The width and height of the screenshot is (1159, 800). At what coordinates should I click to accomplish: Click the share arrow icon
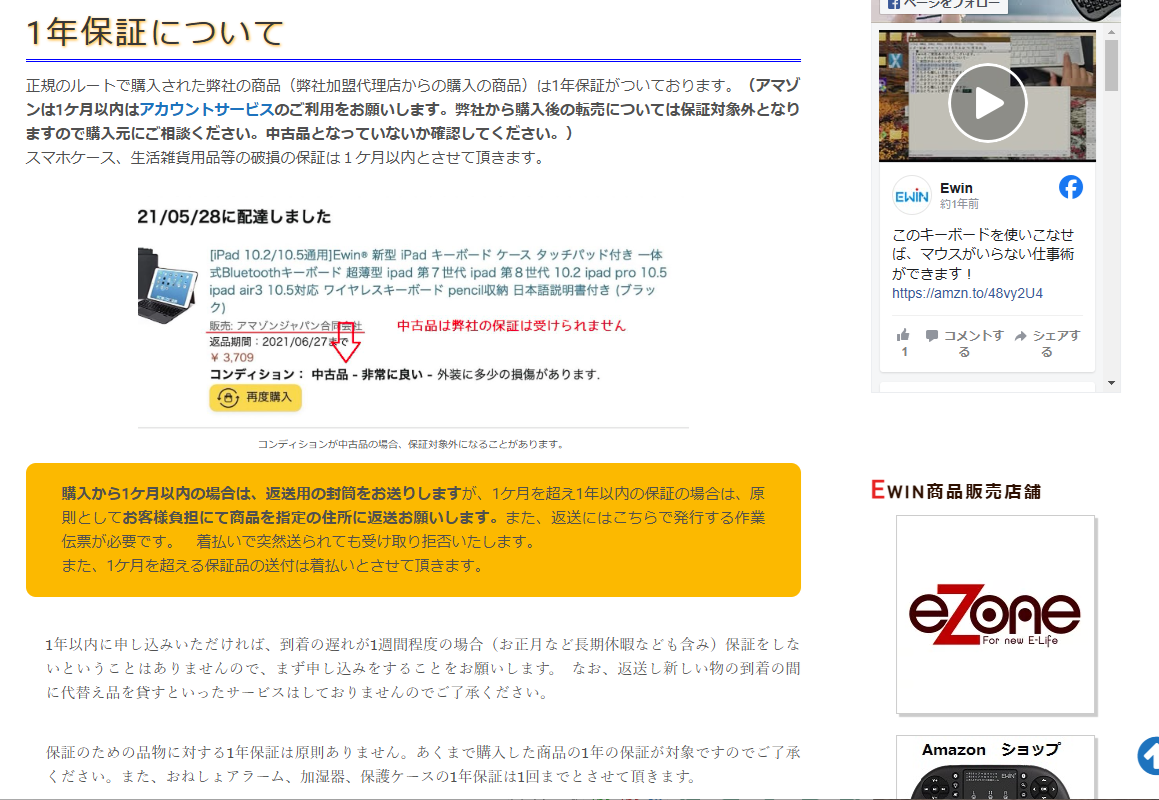pos(1021,336)
